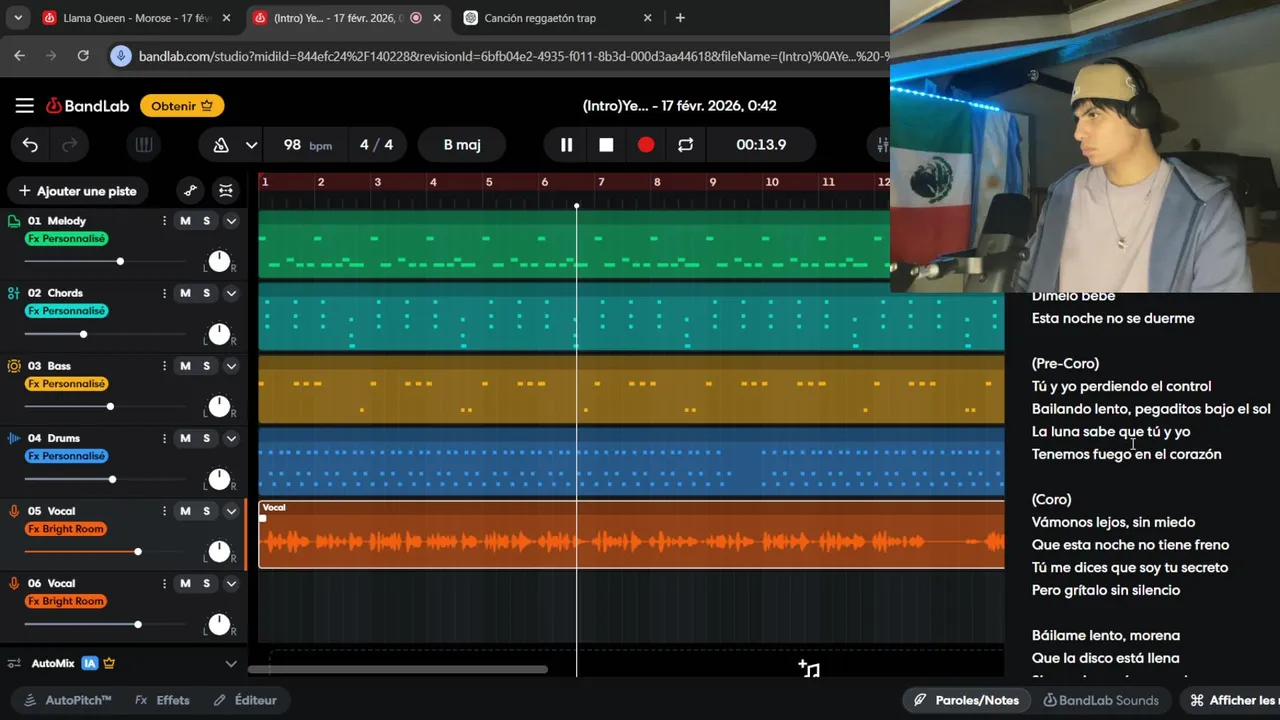Open the B maj key selector
The height and width of the screenshot is (720, 1280).
tap(462, 145)
